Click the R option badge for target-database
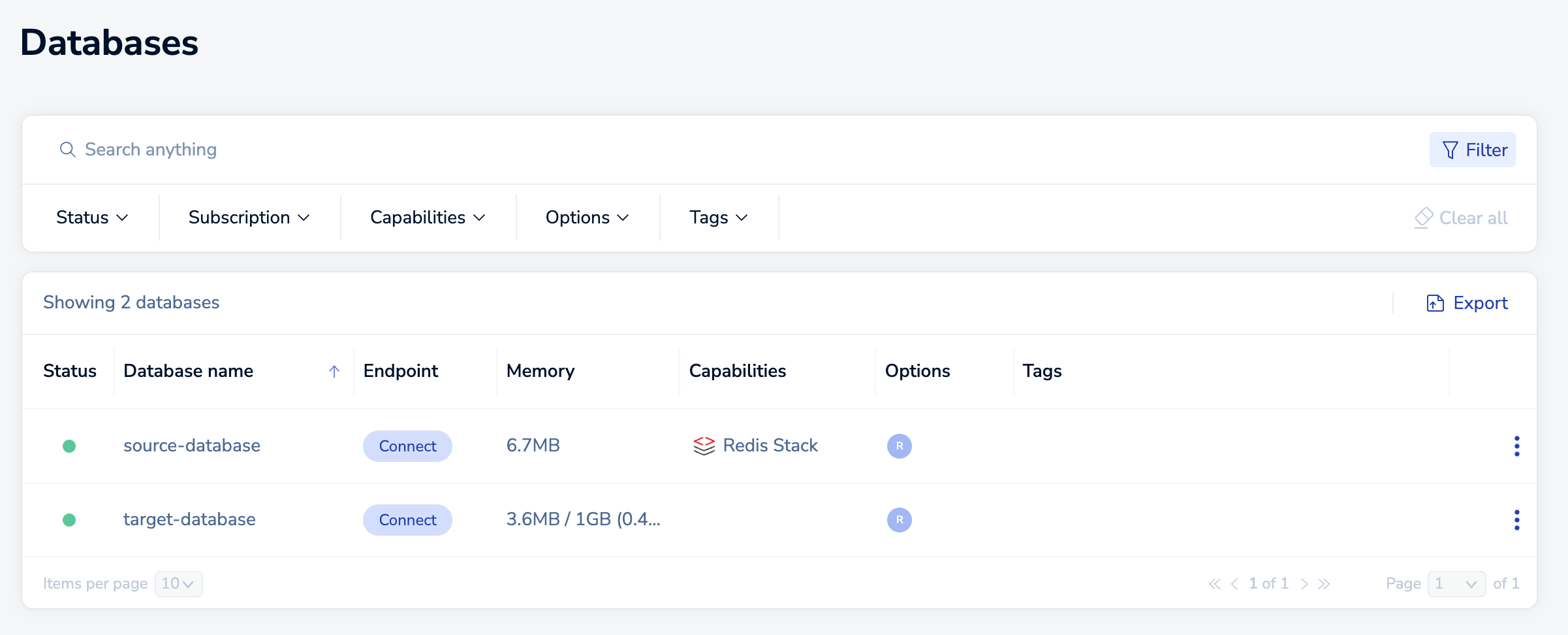 pyautogui.click(x=899, y=520)
